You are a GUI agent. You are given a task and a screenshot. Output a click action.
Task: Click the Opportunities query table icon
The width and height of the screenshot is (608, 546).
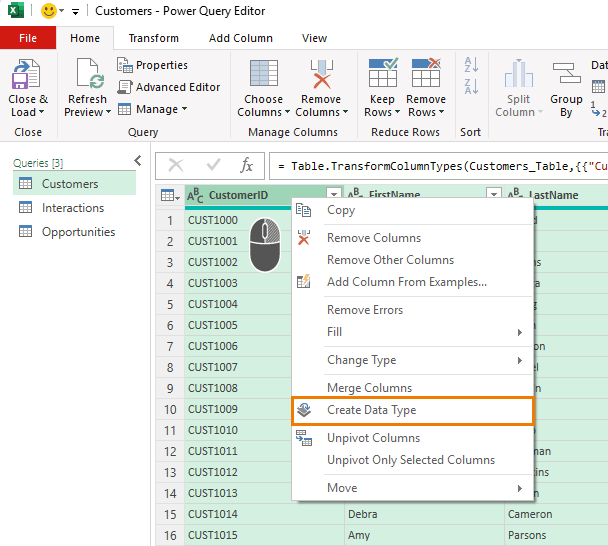point(26,232)
